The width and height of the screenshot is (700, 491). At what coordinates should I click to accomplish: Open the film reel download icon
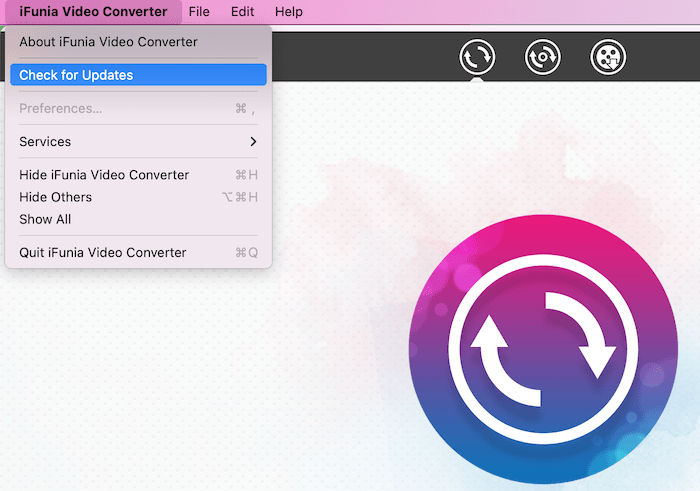tap(608, 57)
